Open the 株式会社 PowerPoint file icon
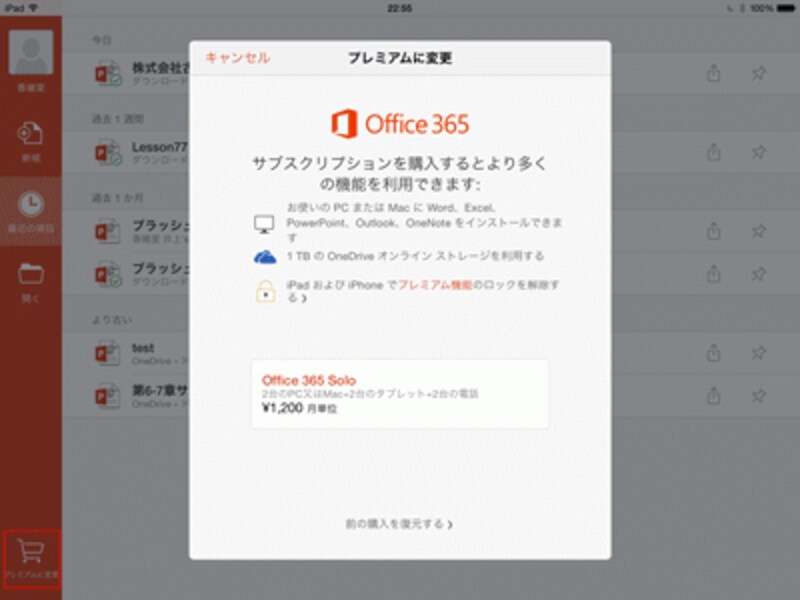The height and width of the screenshot is (600, 800). click(108, 74)
